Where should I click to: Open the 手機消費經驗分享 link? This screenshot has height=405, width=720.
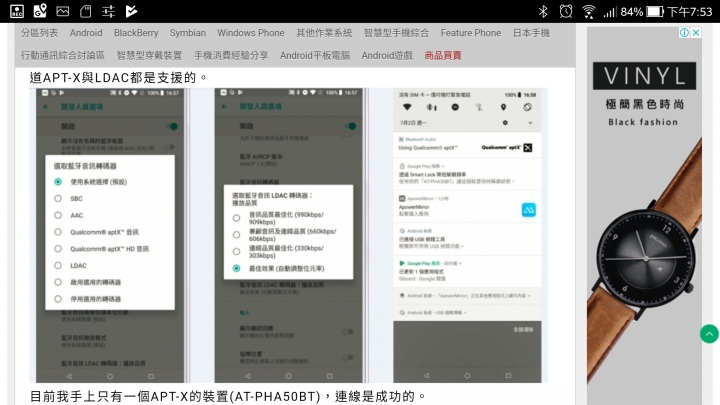coord(231,56)
